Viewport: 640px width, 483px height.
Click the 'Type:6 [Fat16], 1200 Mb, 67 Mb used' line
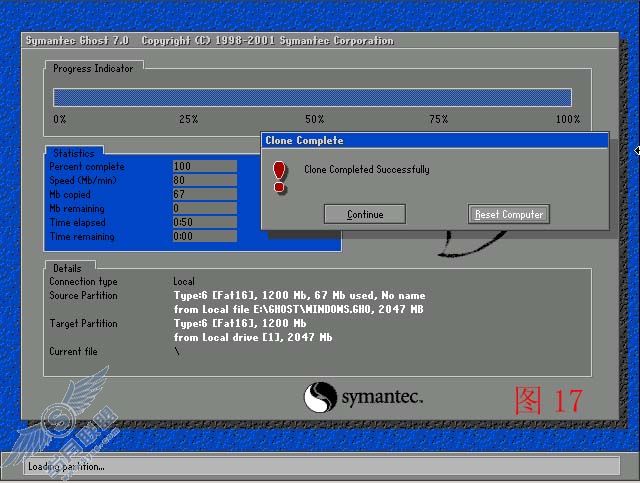pos(300,295)
